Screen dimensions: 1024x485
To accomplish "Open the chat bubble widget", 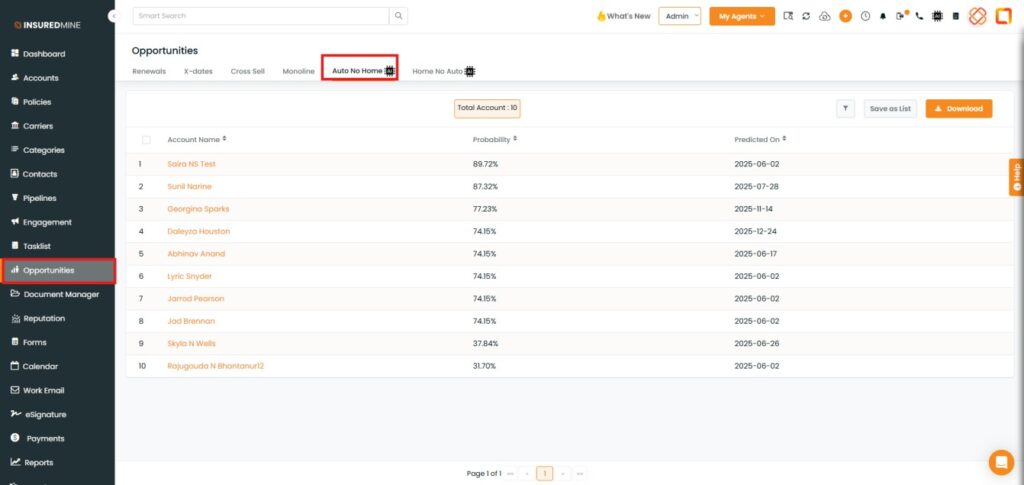I will point(1000,461).
